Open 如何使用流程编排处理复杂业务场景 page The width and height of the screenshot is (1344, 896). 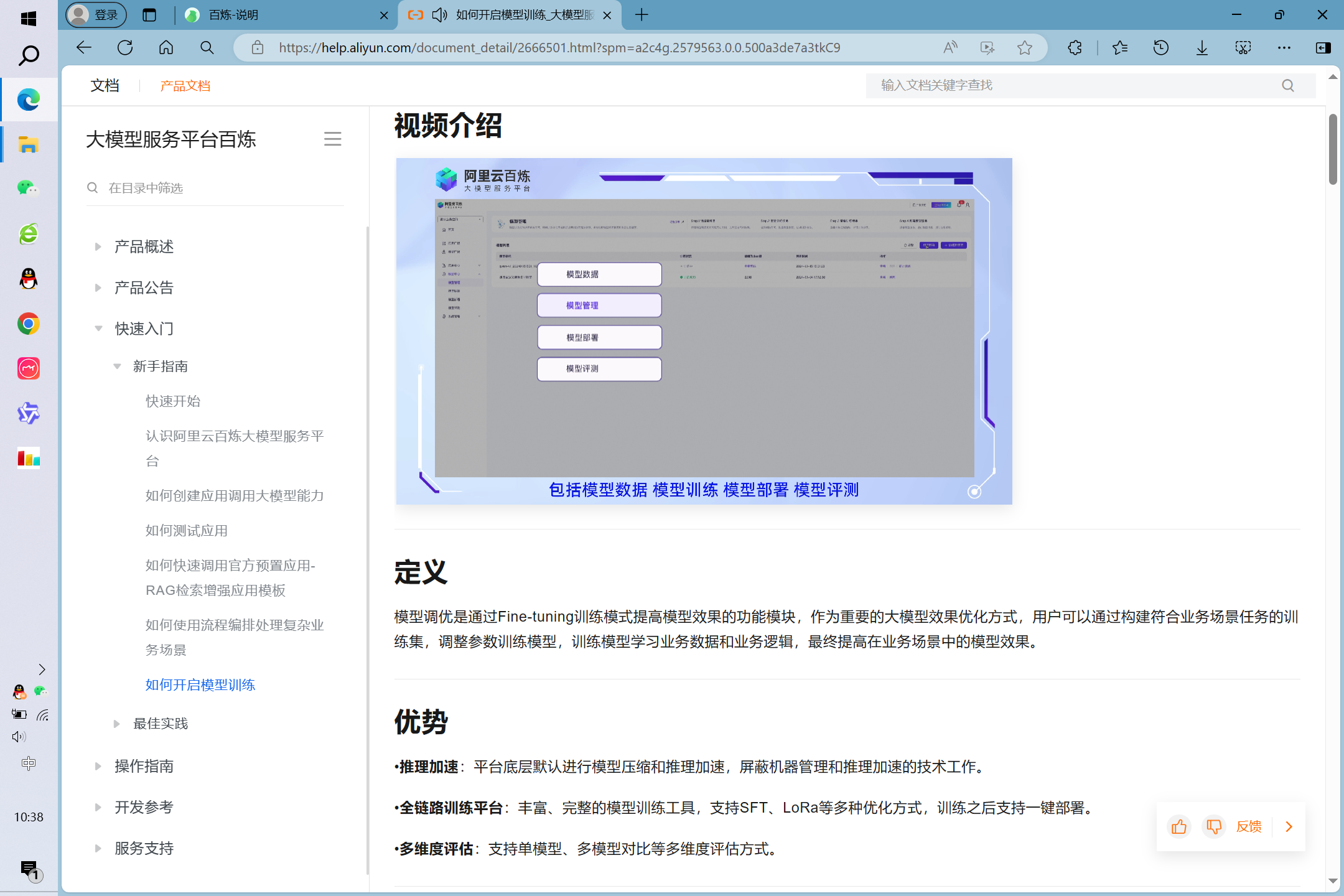[x=235, y=637]
